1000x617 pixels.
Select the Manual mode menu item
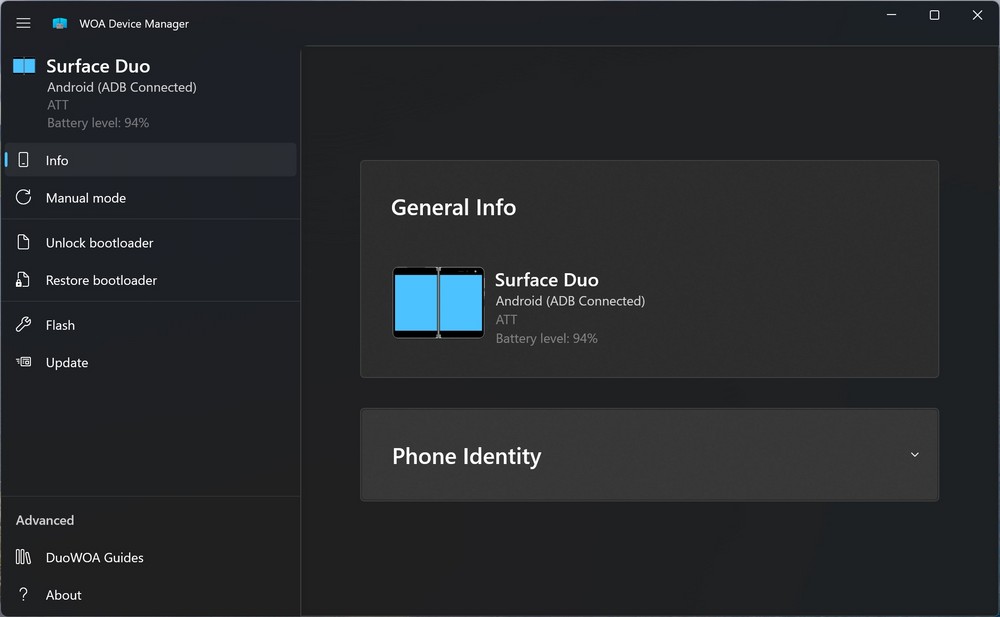pos(86,198)
